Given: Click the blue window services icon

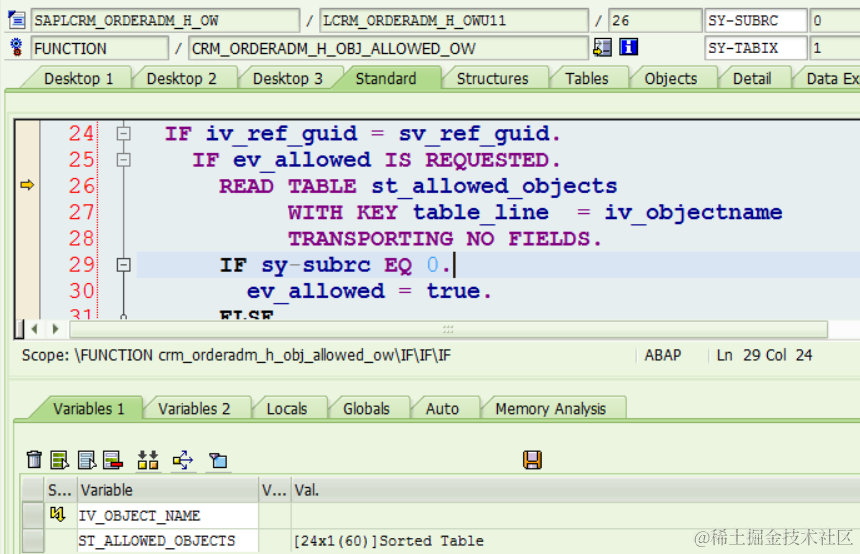Looking at the screenshot, I should (x=218, y=460).
